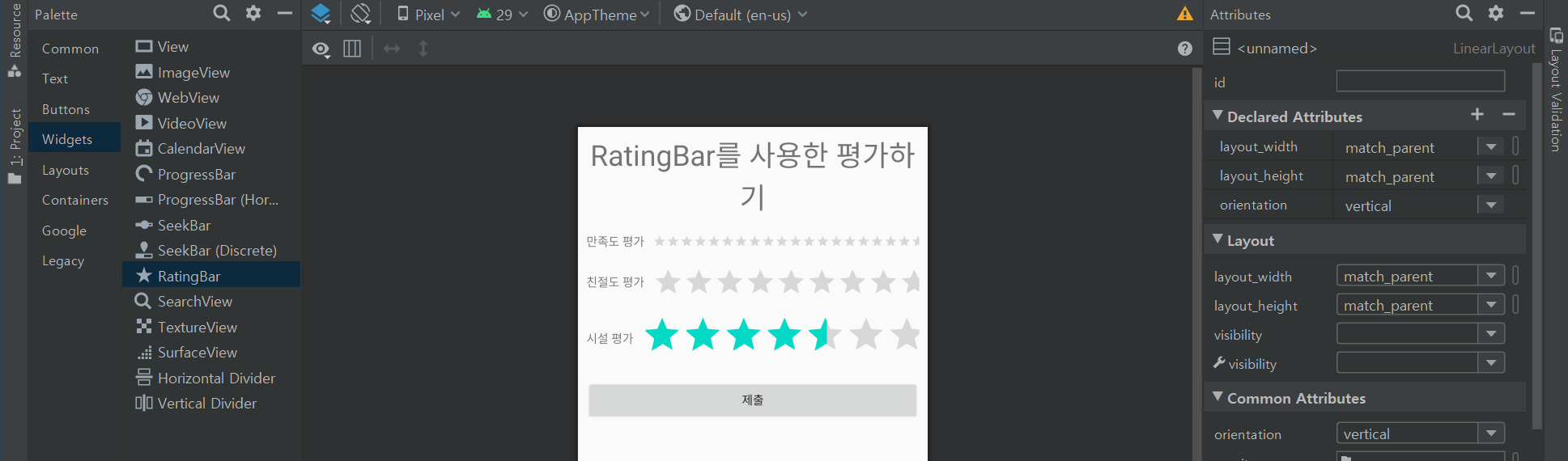This screenshot has width=1568, height=461.
Task: Click the 제출 submit button in preview
Action: click(x=752, y=400)
